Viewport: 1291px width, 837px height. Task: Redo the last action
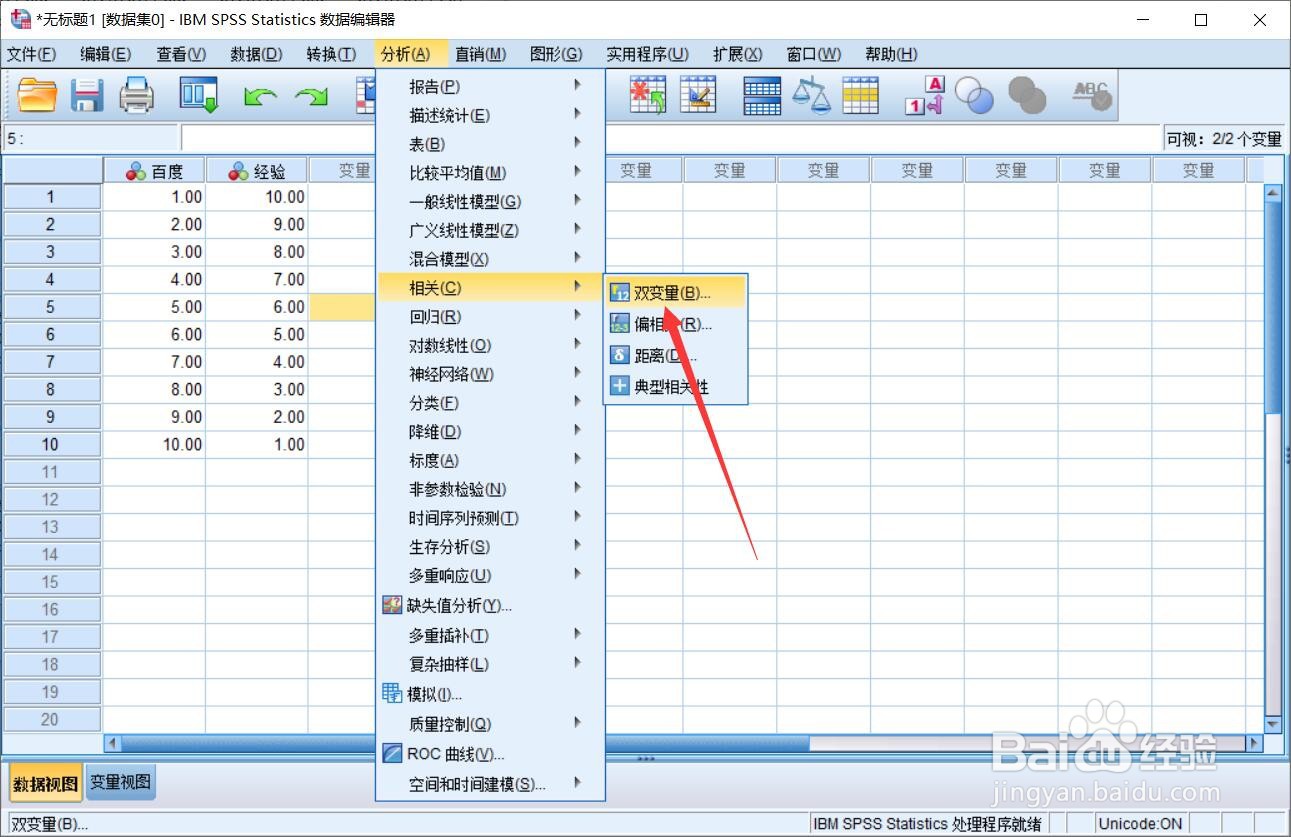[x=311, y=96]
